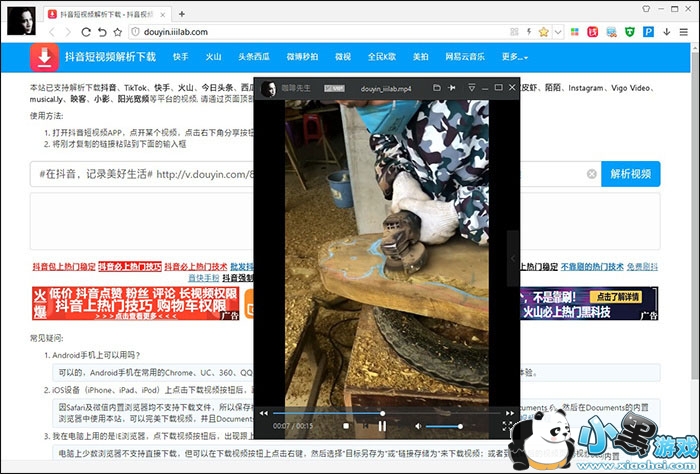This screenshot has height=474, width=700.
Task: Pin the video player window on top
Action: point(452,88)
